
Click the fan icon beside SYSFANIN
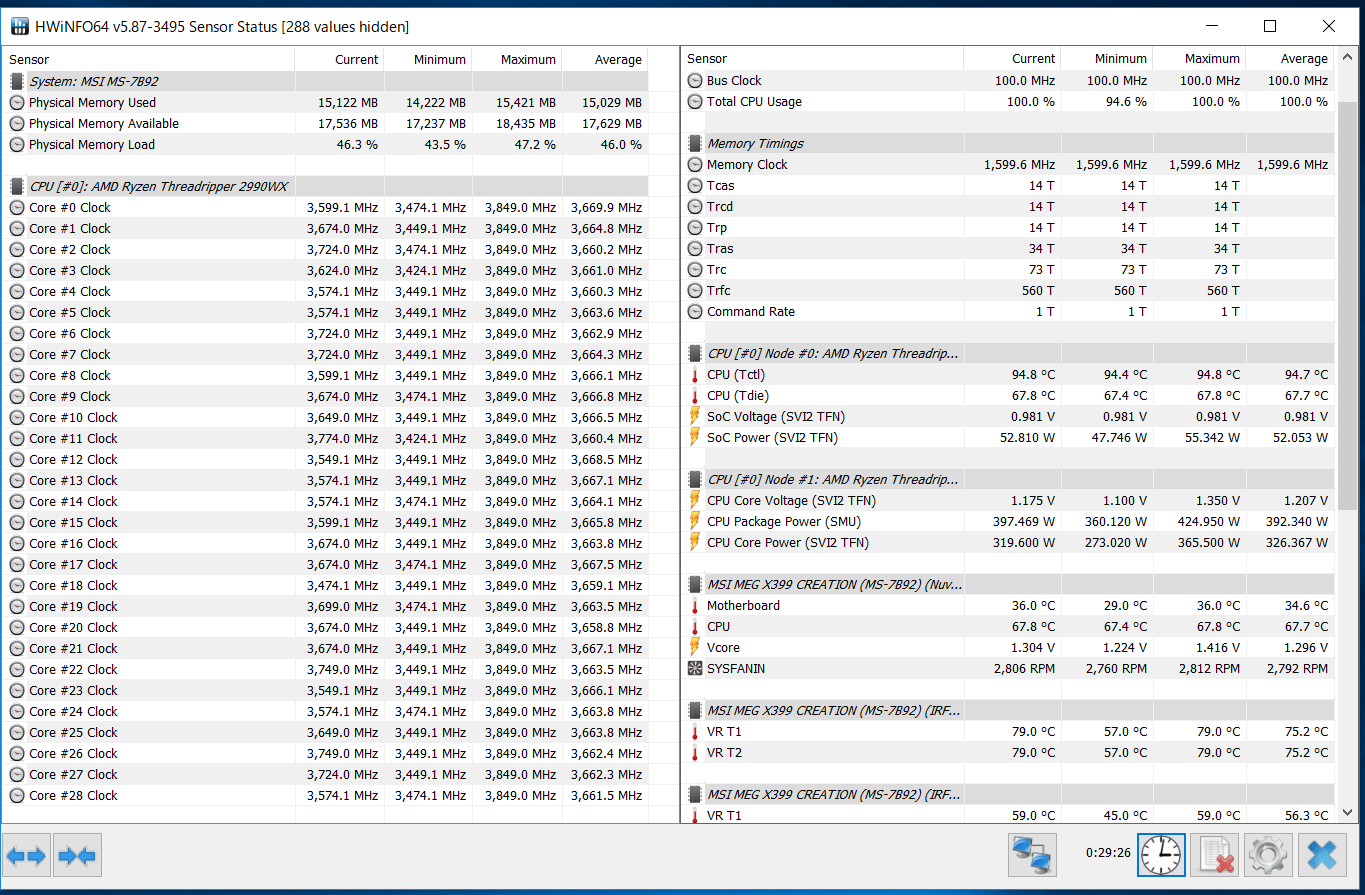click(695, 669)
